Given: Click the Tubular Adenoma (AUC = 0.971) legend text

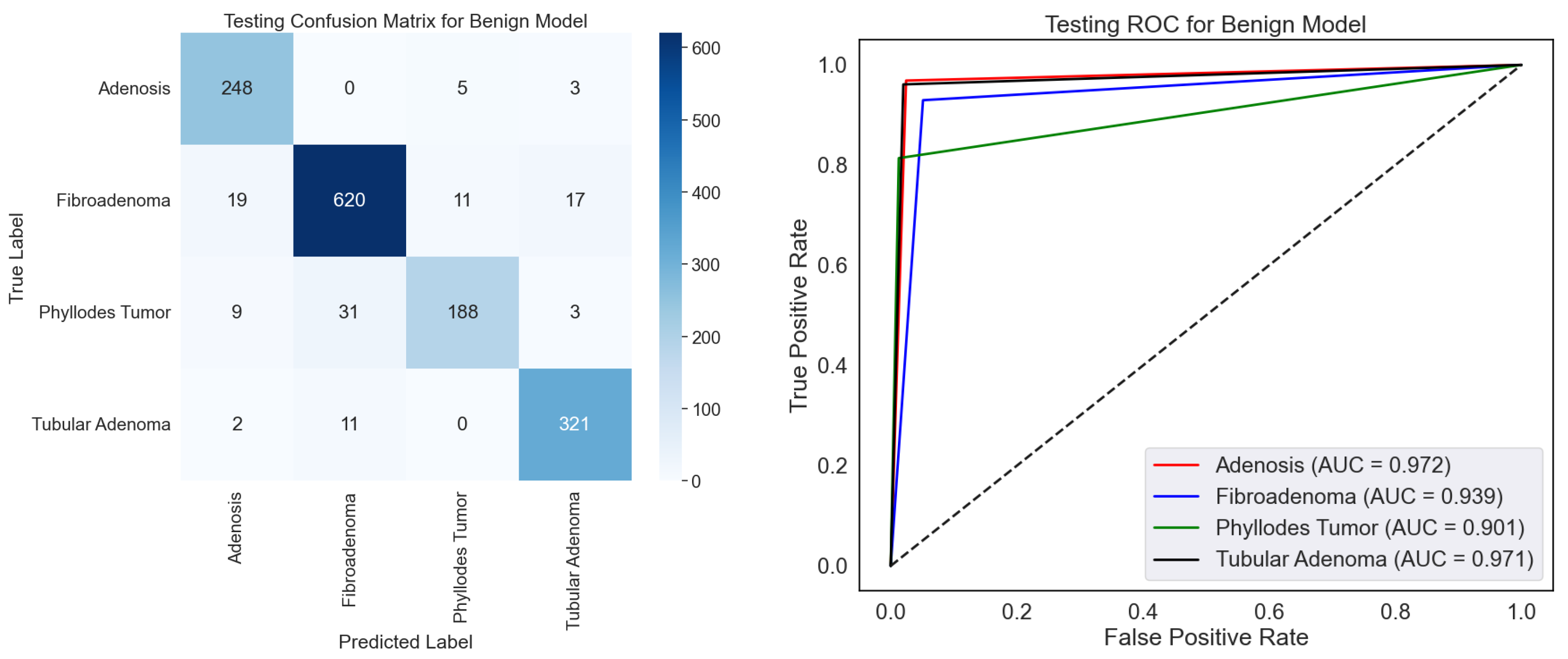Looking at the screenshot, I should point(1375,559).
